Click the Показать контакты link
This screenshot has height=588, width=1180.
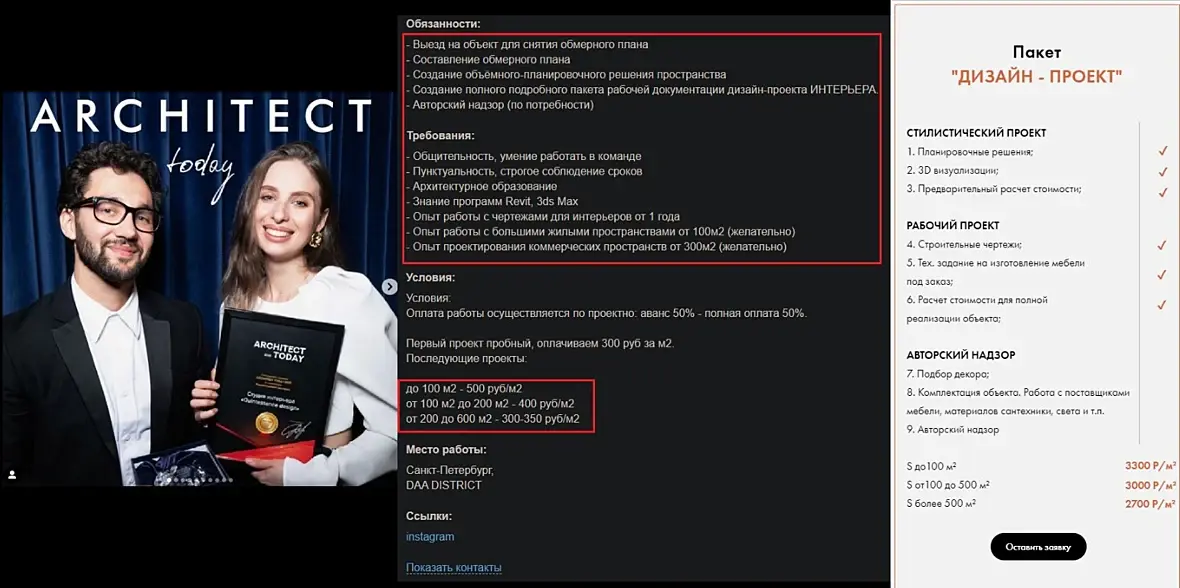[454, 567]
